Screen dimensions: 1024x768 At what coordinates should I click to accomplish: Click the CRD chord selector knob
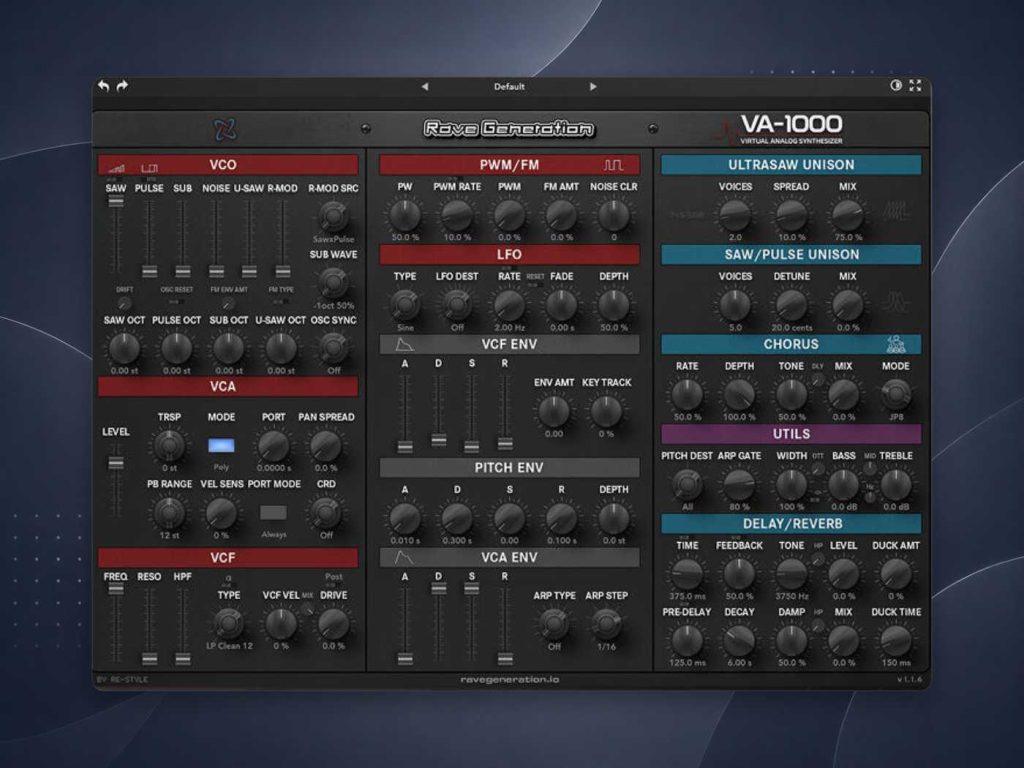[x=326, y=513]
